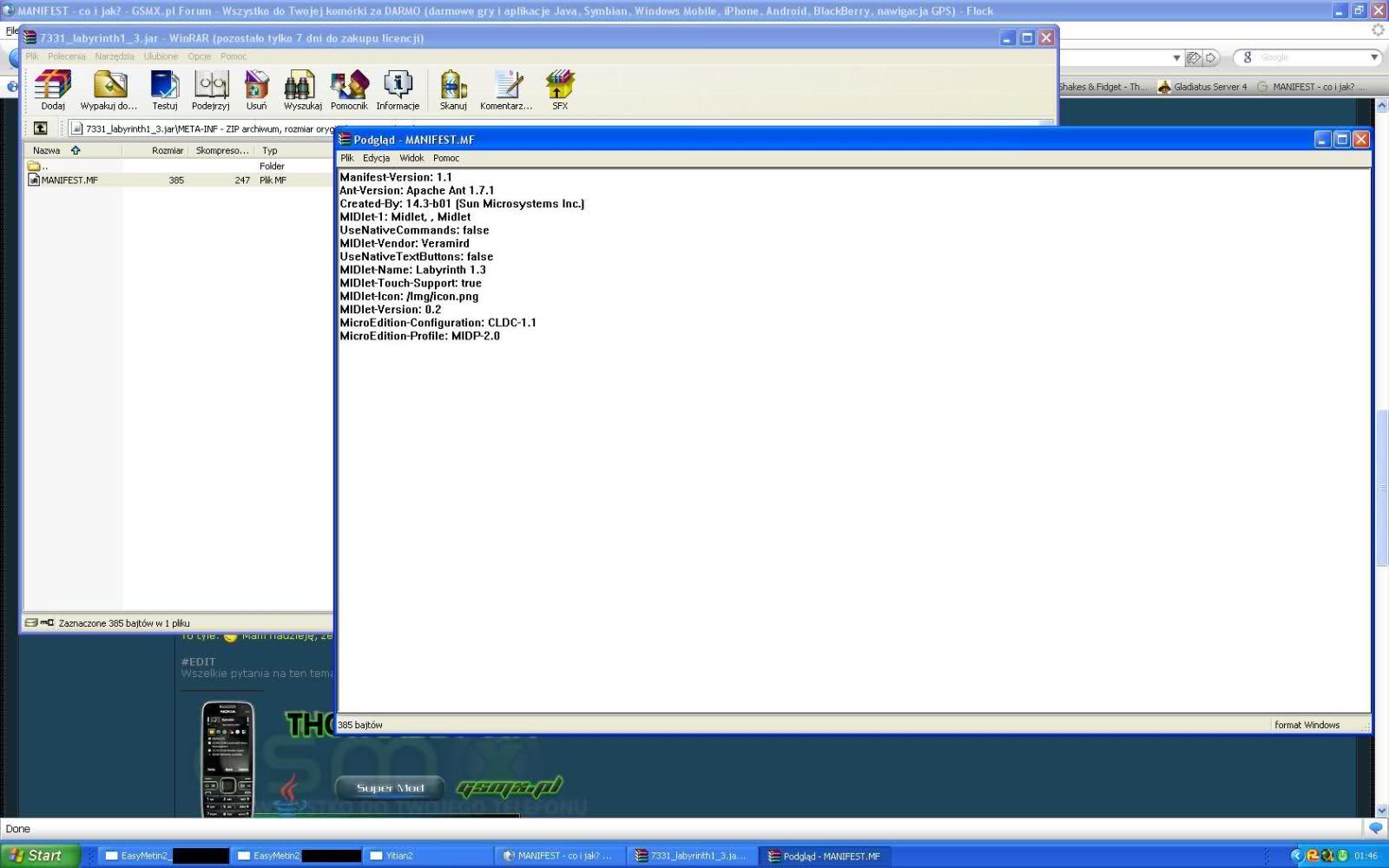Viewport: 1389px width, 868px height.
Task: Open the browser address bar dropdown arrow
Action: 1176,58
